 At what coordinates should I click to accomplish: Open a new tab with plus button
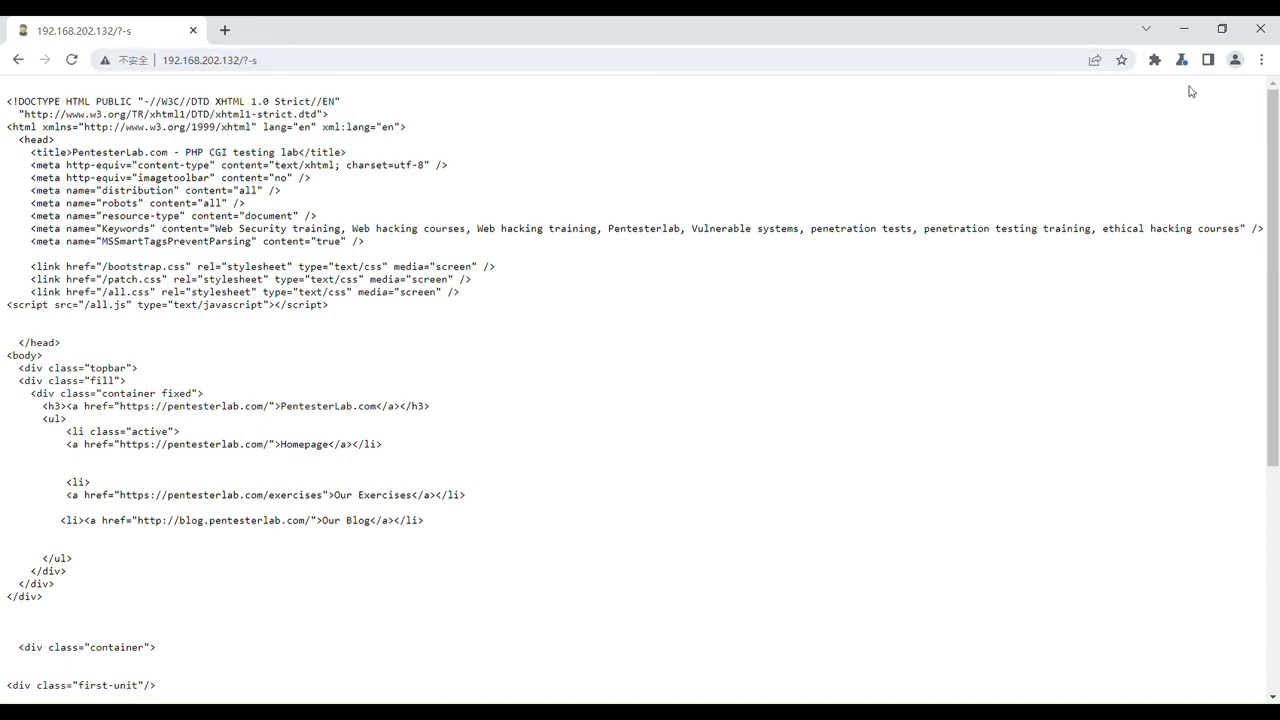pos(225,31)
